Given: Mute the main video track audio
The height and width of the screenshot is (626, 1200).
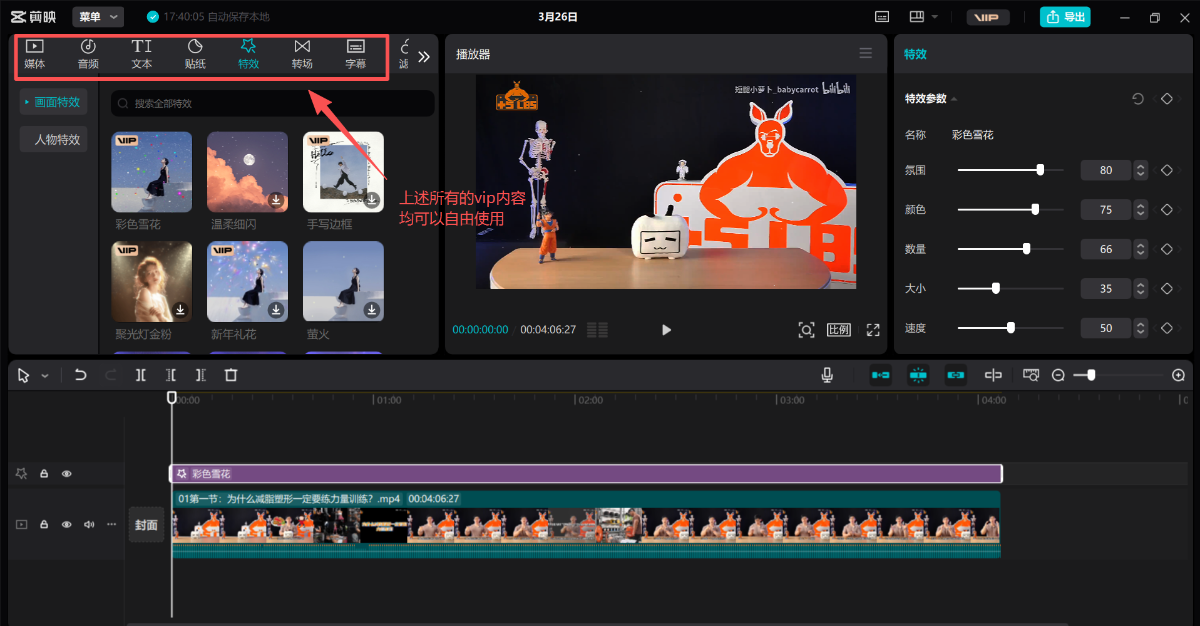Looking at the screenshot, I should coord(89,524).
